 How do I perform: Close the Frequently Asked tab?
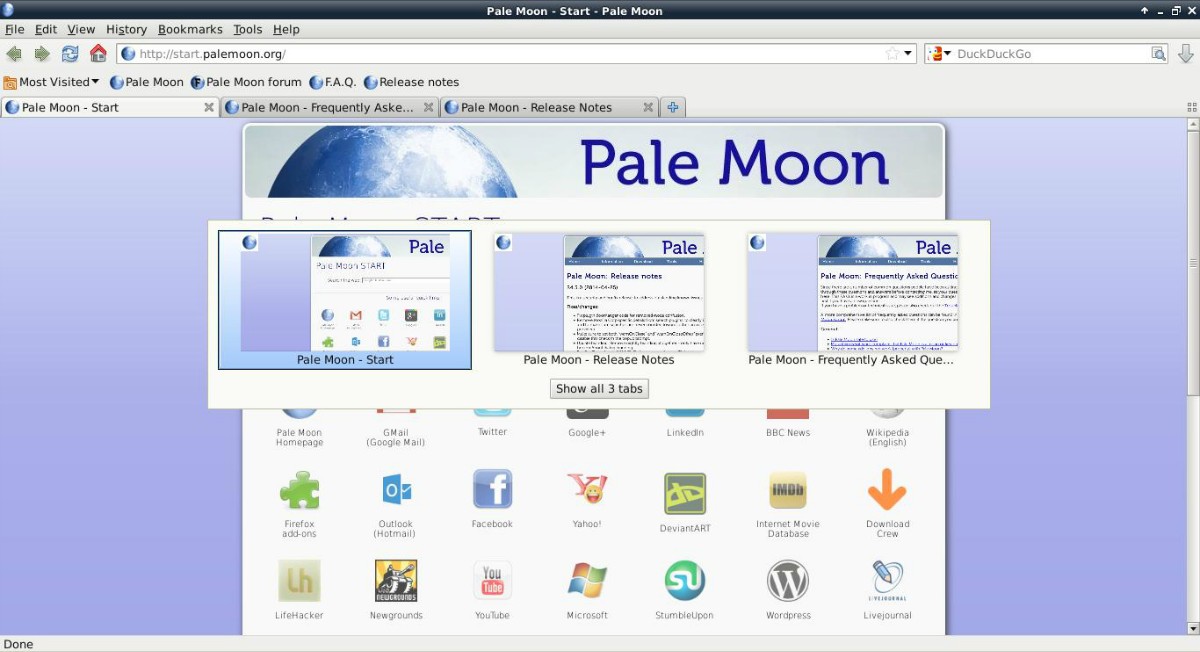[429, 107]
